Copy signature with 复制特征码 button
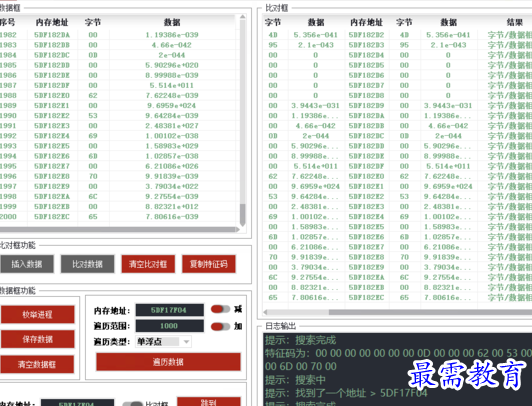Screen dimensions: 532x406 (x=209, y=264)
